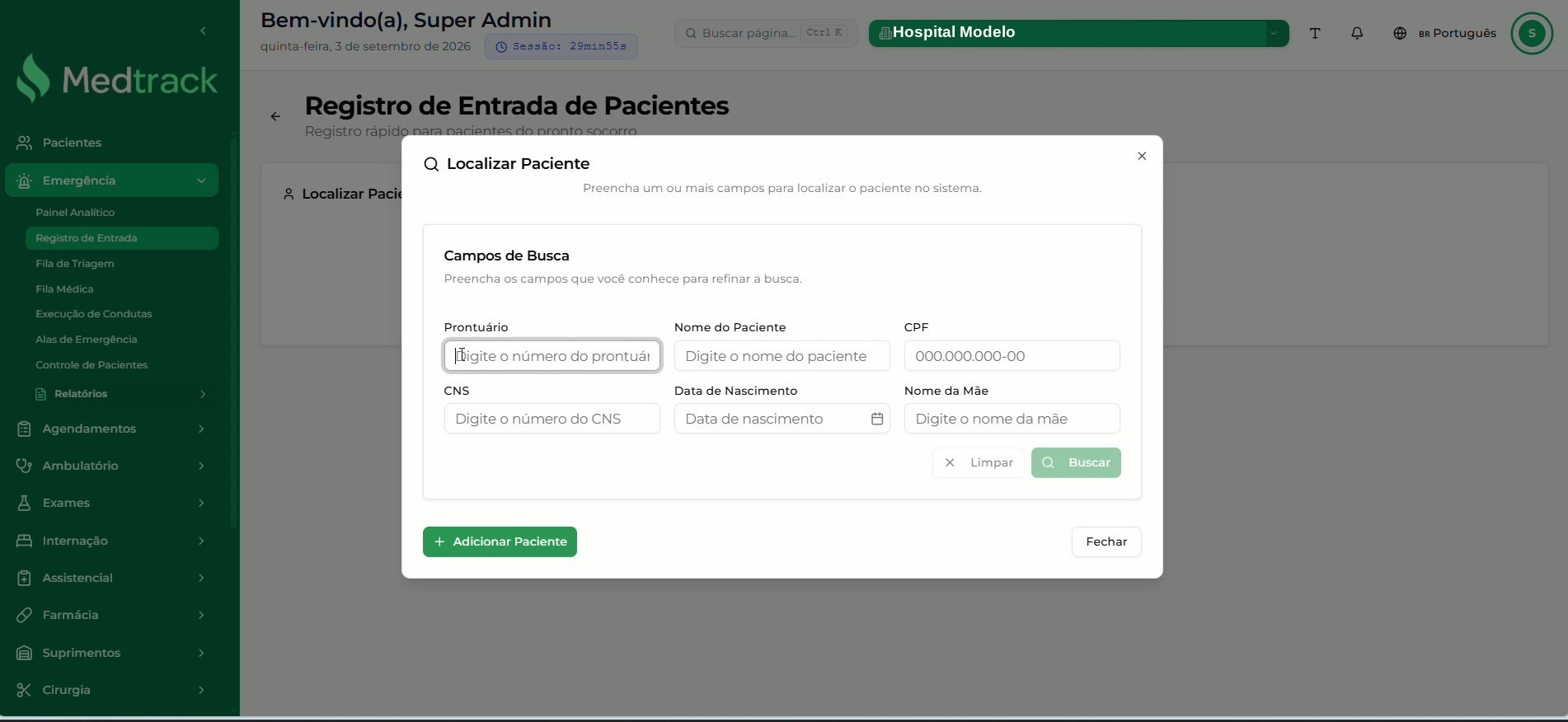
Task: Click the Limpar button
Action: point(979,462)
